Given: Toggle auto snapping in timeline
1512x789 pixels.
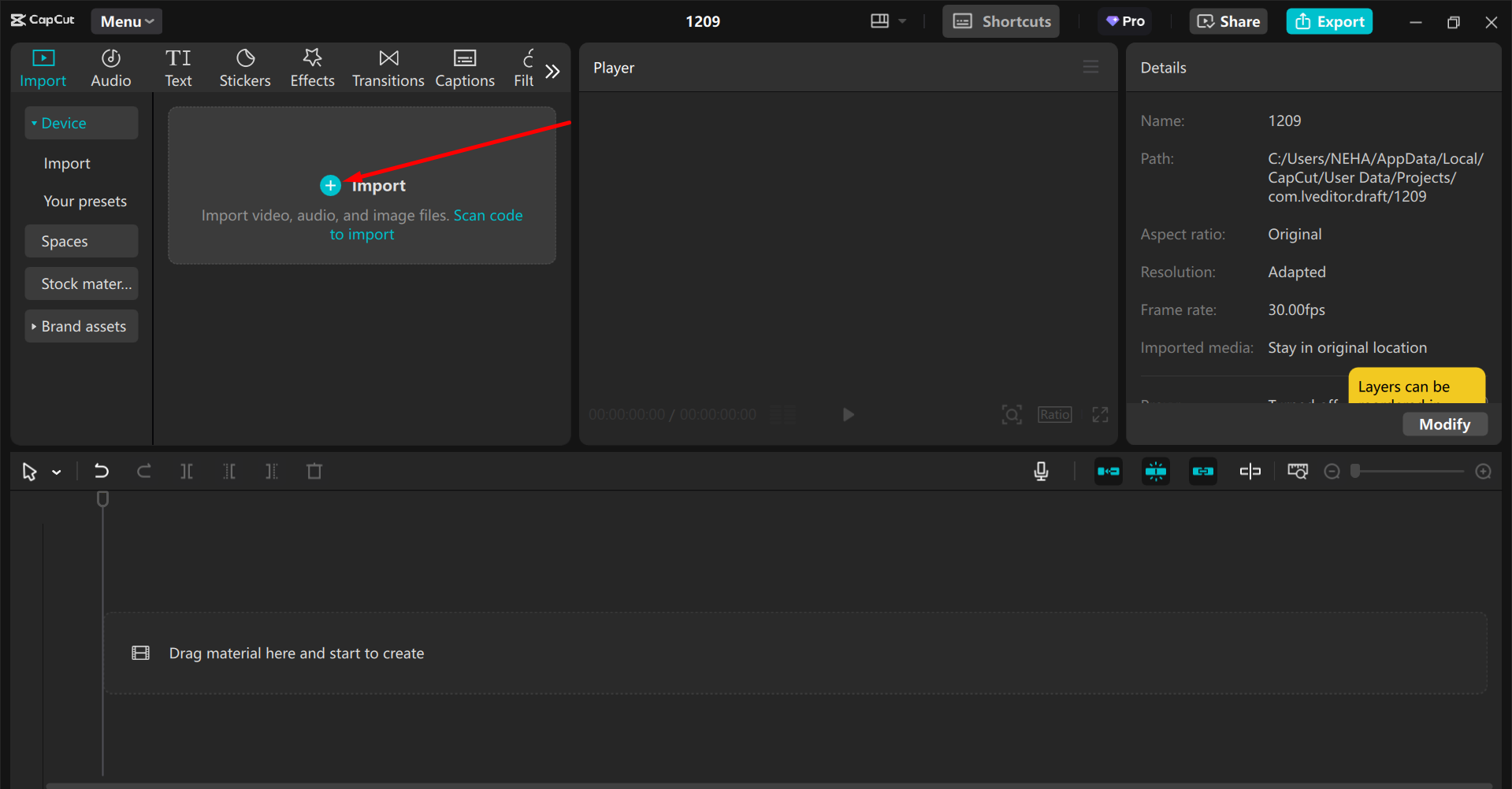Looking at the screenshot, I should 1156,471.
